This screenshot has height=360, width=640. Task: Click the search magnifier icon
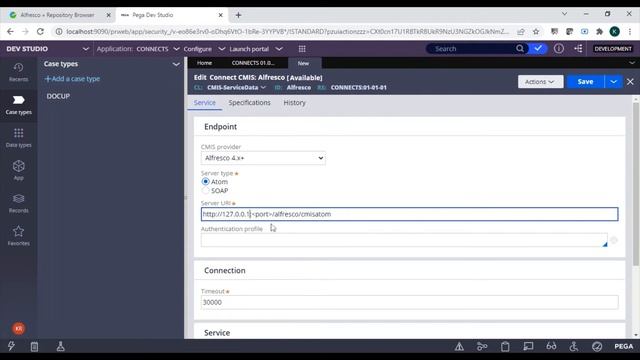pos(520,49)
